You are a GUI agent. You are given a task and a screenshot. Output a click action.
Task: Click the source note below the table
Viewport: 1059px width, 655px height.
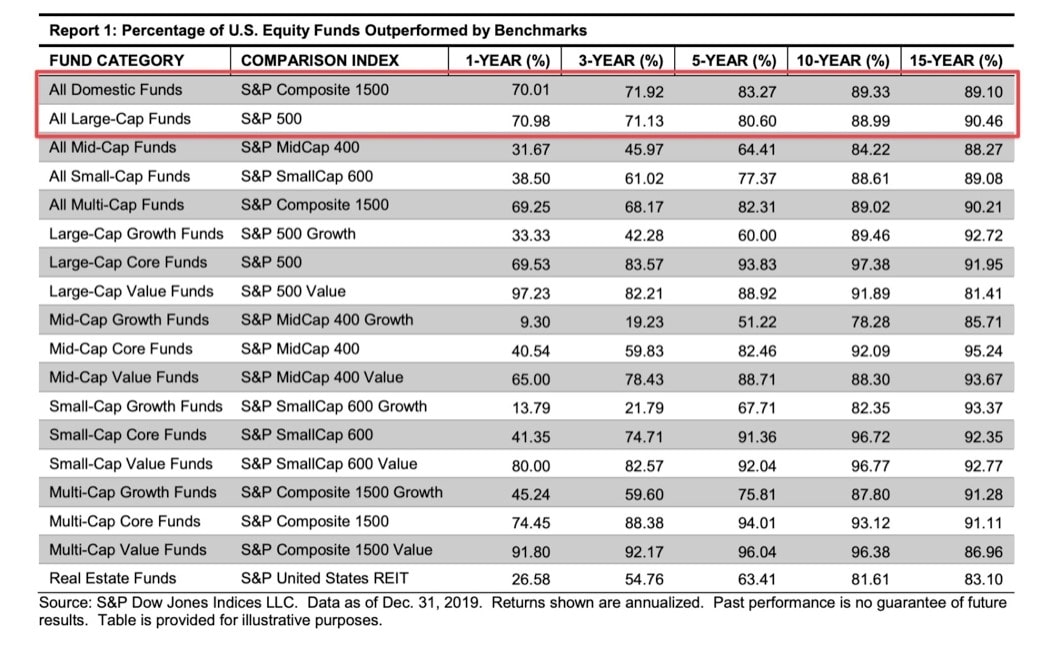coord(523,611)
